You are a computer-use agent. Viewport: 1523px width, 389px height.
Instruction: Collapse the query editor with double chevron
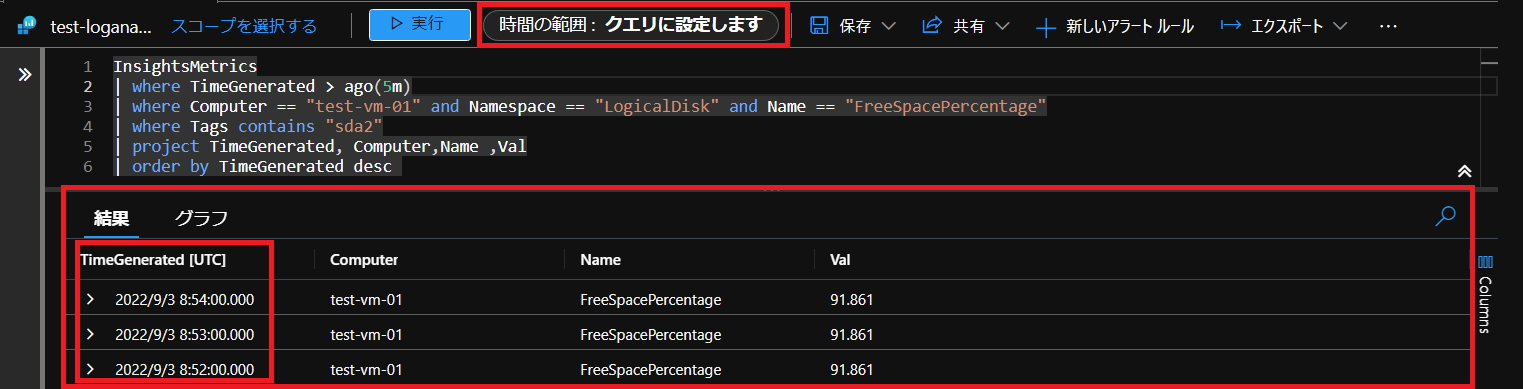point(1464,171)
